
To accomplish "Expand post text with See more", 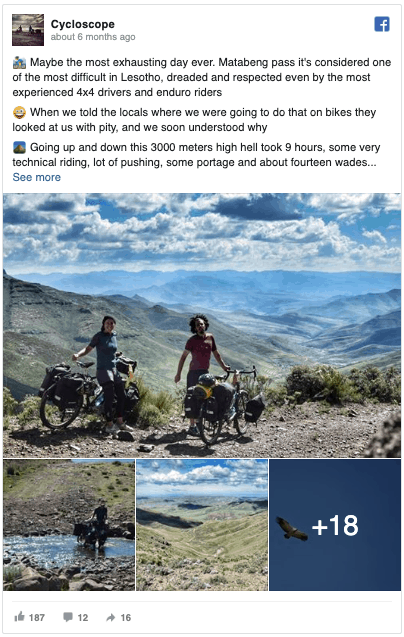I will (37, 177).
